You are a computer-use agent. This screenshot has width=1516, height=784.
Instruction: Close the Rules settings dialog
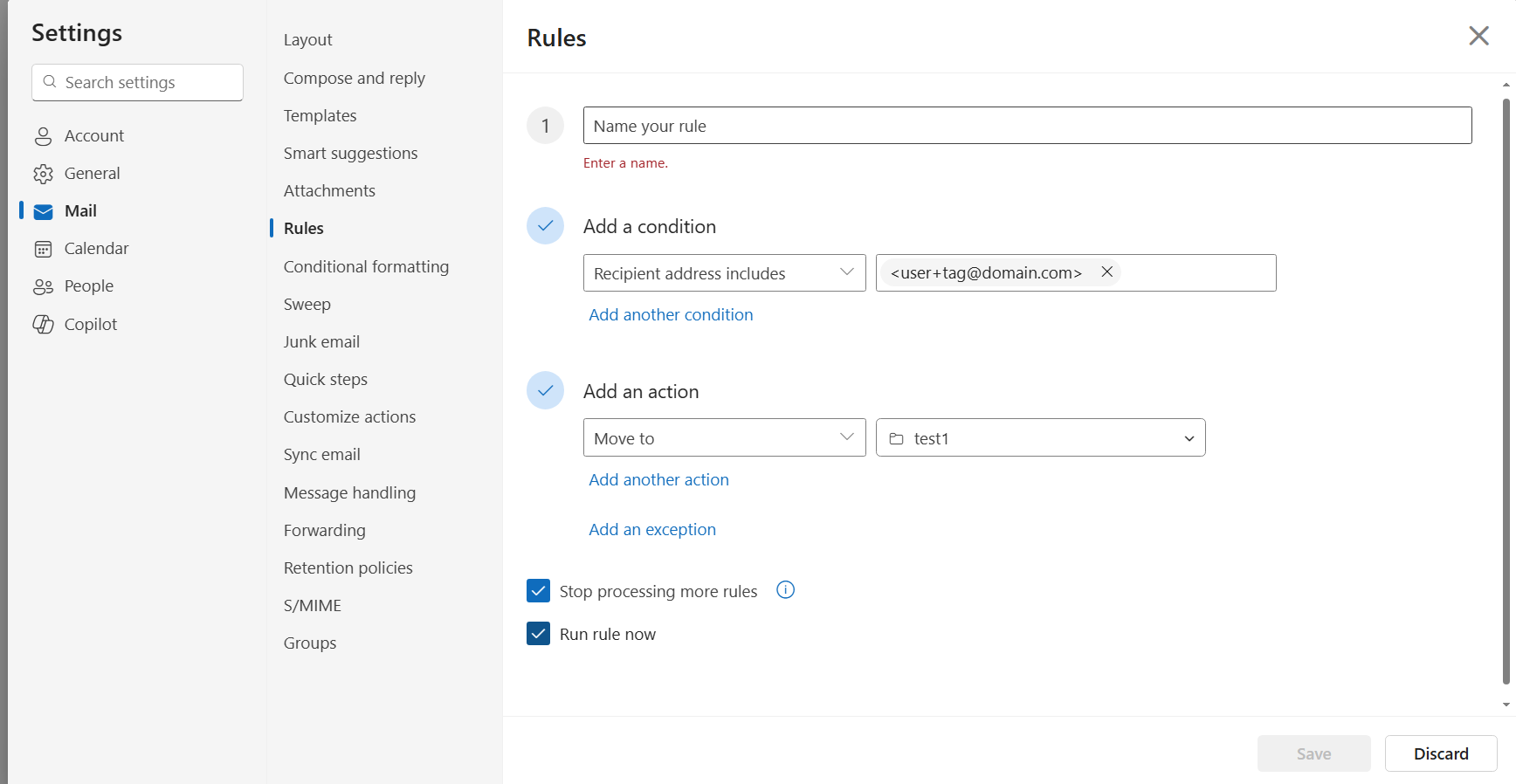pyautogui.click(x=1478, y=36)
